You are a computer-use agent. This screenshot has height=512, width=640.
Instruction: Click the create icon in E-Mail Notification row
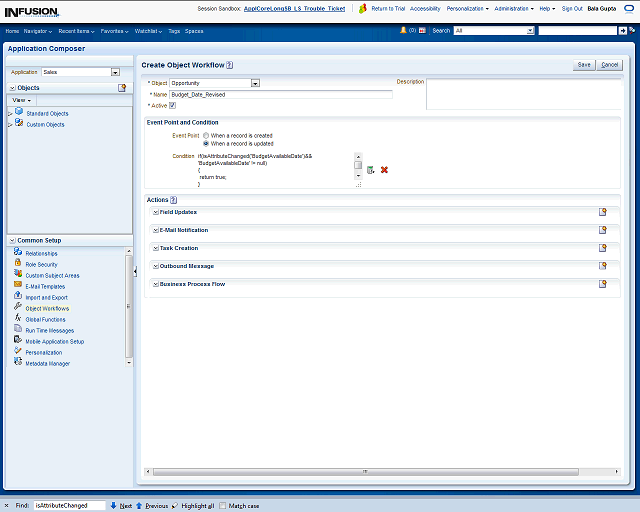(603, 230)
